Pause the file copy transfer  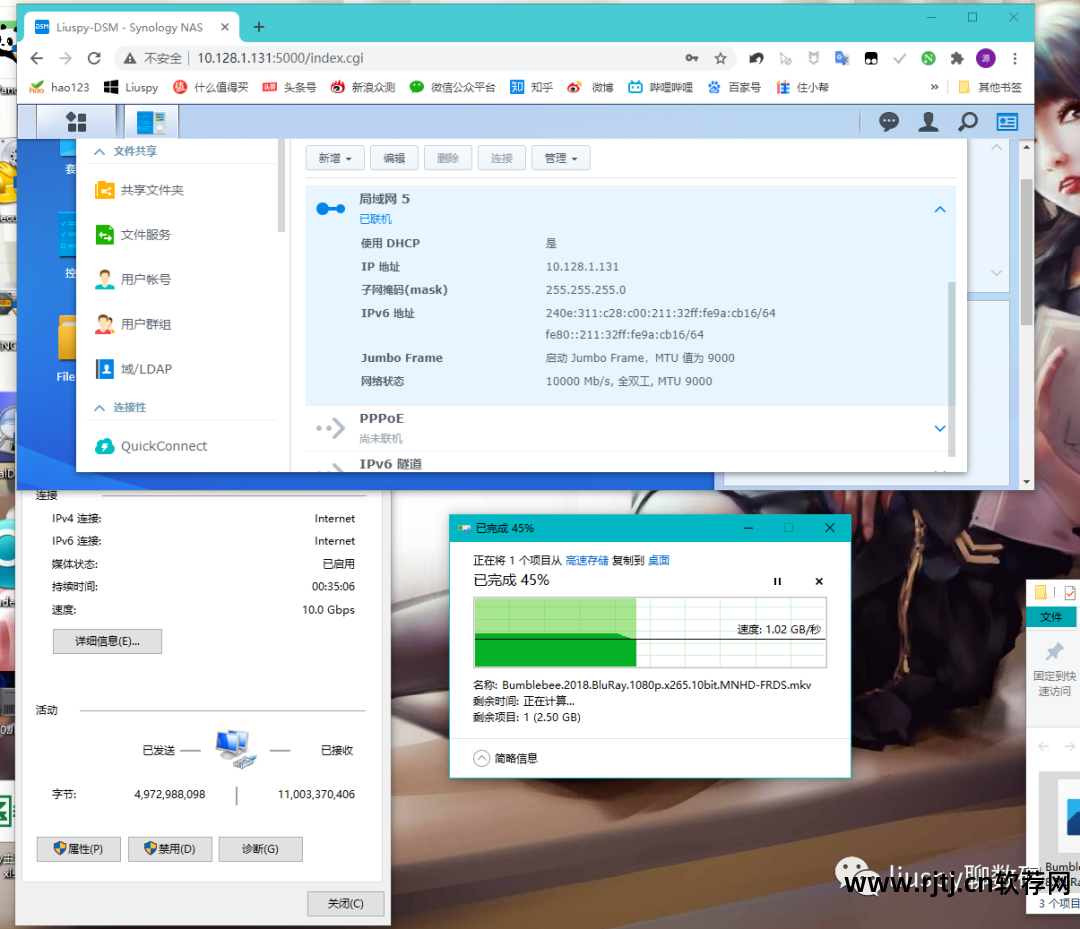tap(778, 581)
